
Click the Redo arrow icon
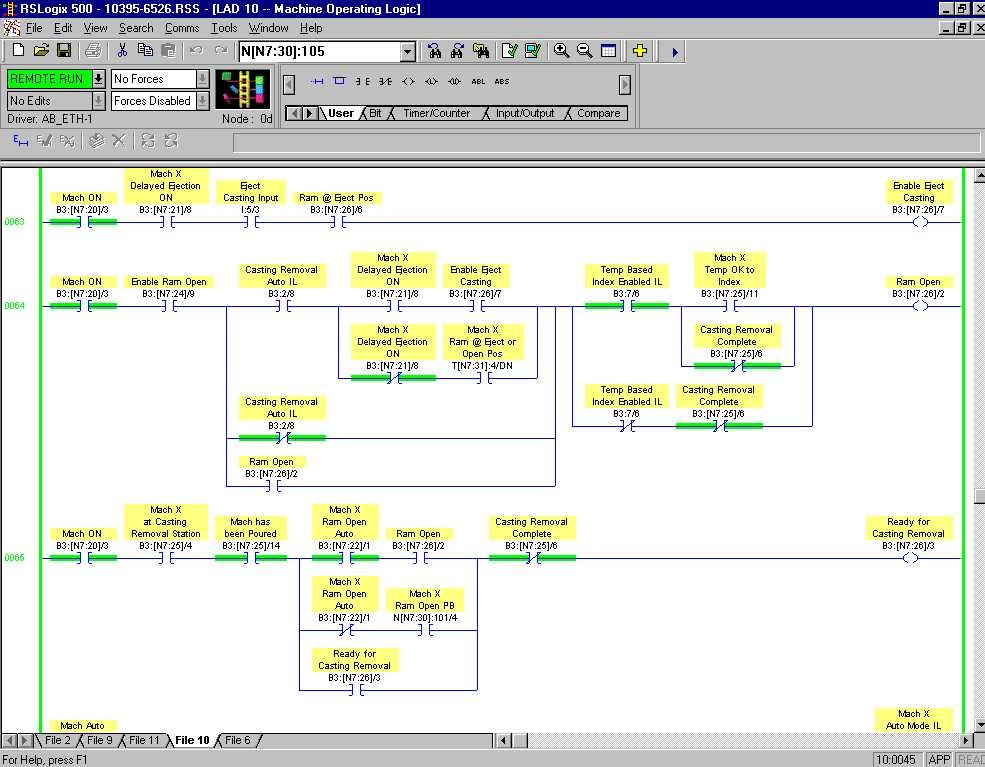[220, 51]
